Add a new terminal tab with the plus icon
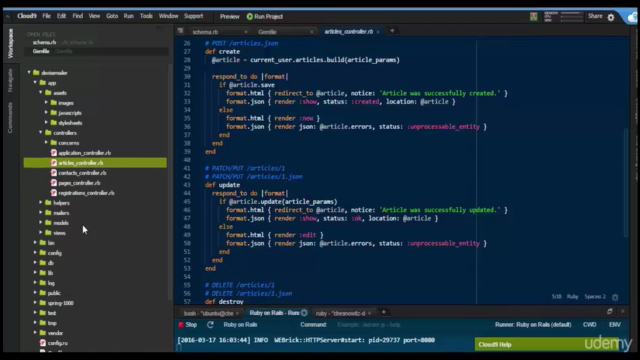The width and height of the screenshot is (640, 360). (383, 312)
